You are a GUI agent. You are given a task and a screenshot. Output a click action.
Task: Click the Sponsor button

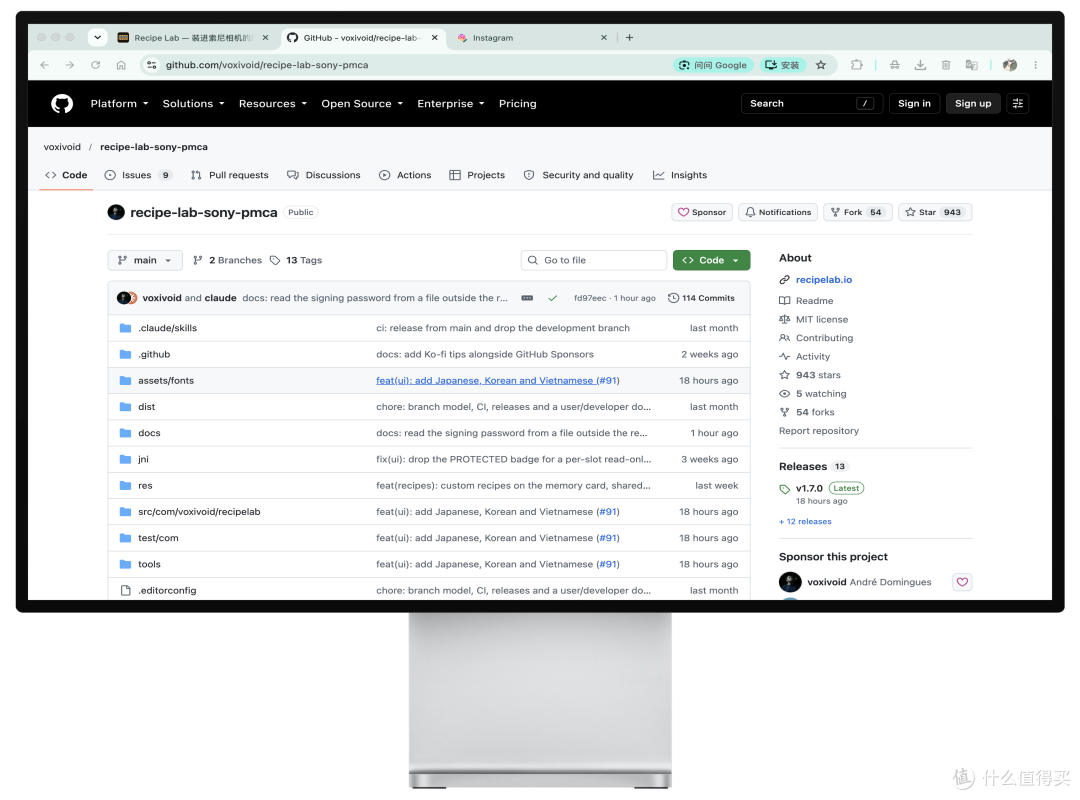pos(702,212)
